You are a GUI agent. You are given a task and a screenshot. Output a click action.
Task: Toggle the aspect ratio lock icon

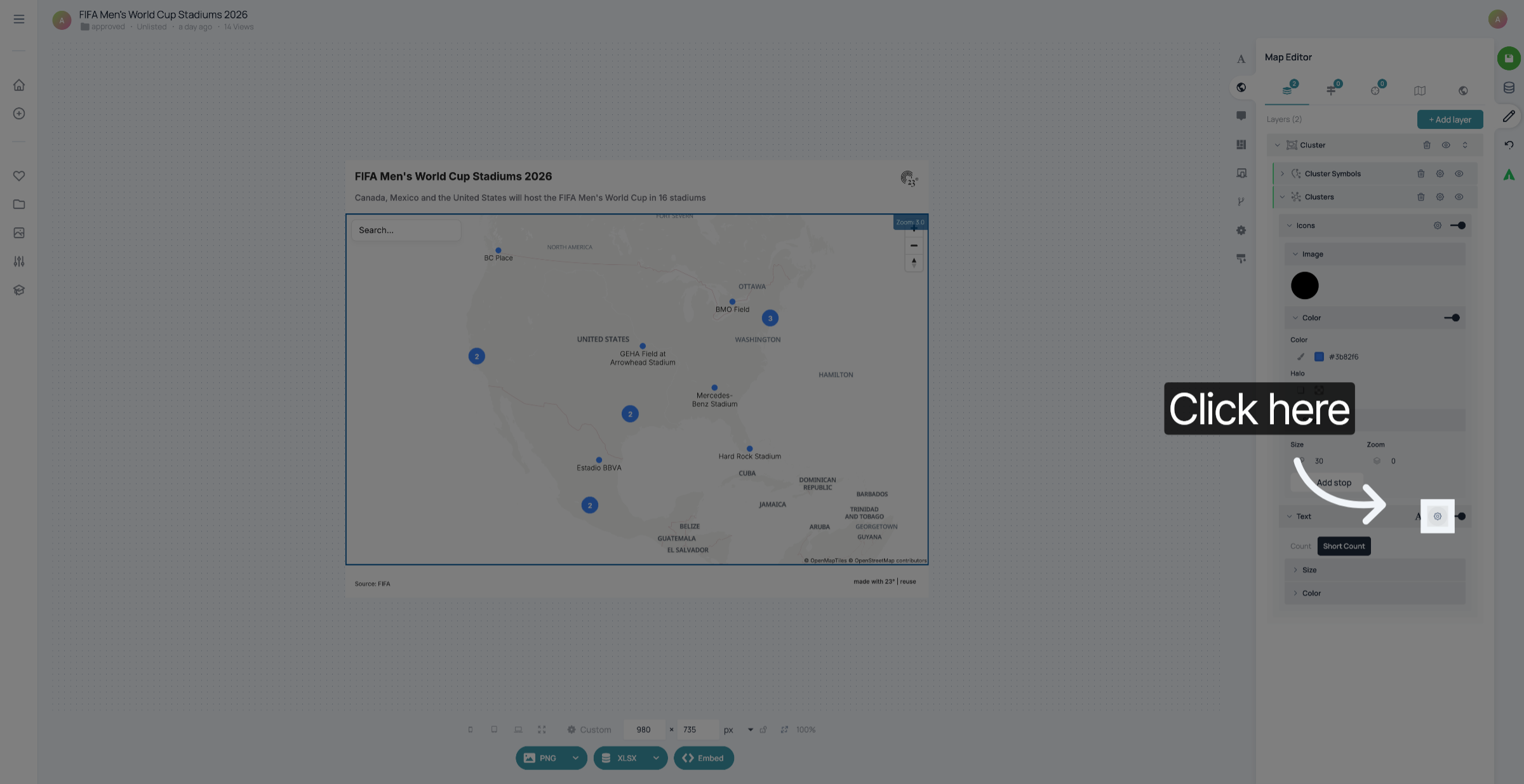[763, 730]
